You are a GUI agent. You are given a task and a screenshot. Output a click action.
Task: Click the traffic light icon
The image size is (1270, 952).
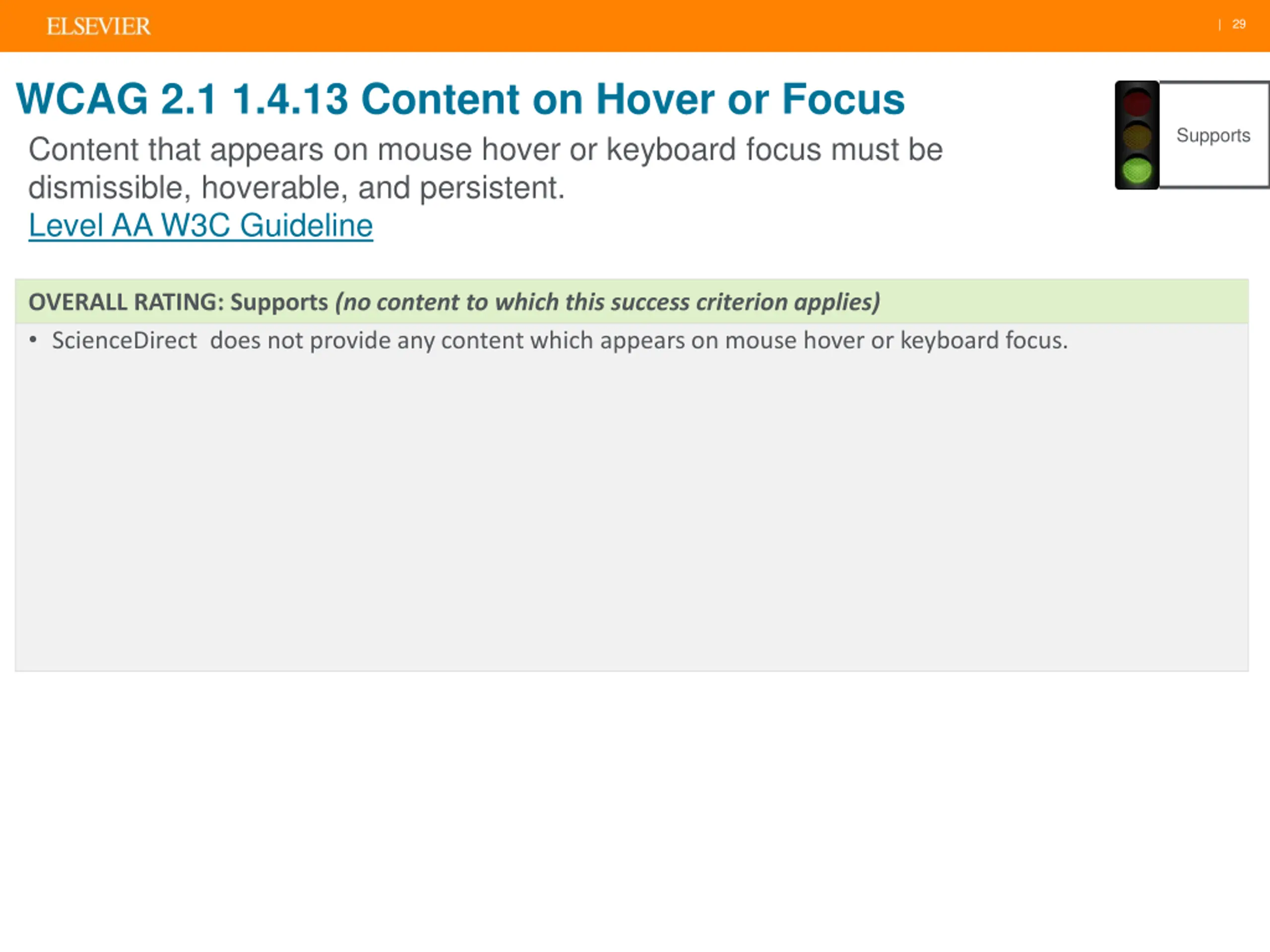[1137, 135]
